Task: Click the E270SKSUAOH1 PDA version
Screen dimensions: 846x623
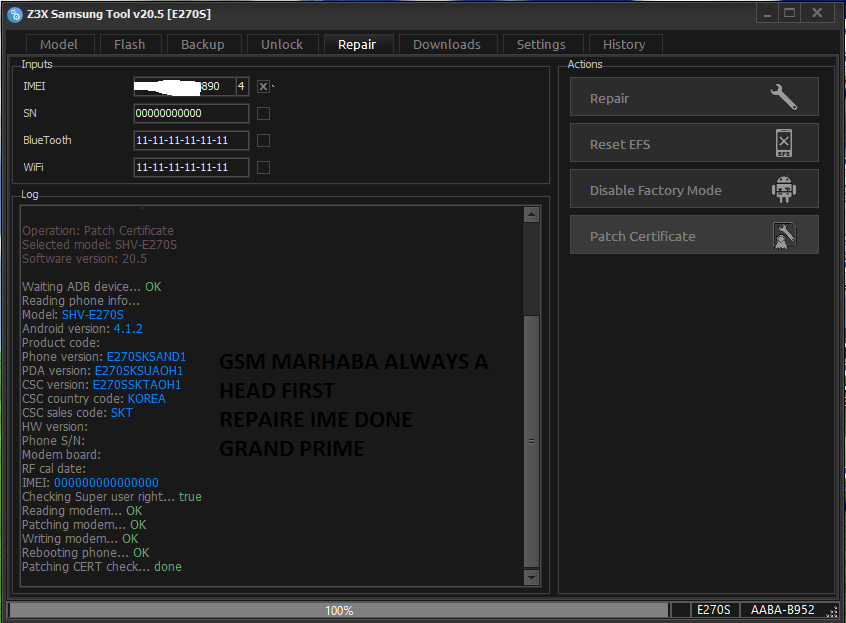Action: point(139,371)
